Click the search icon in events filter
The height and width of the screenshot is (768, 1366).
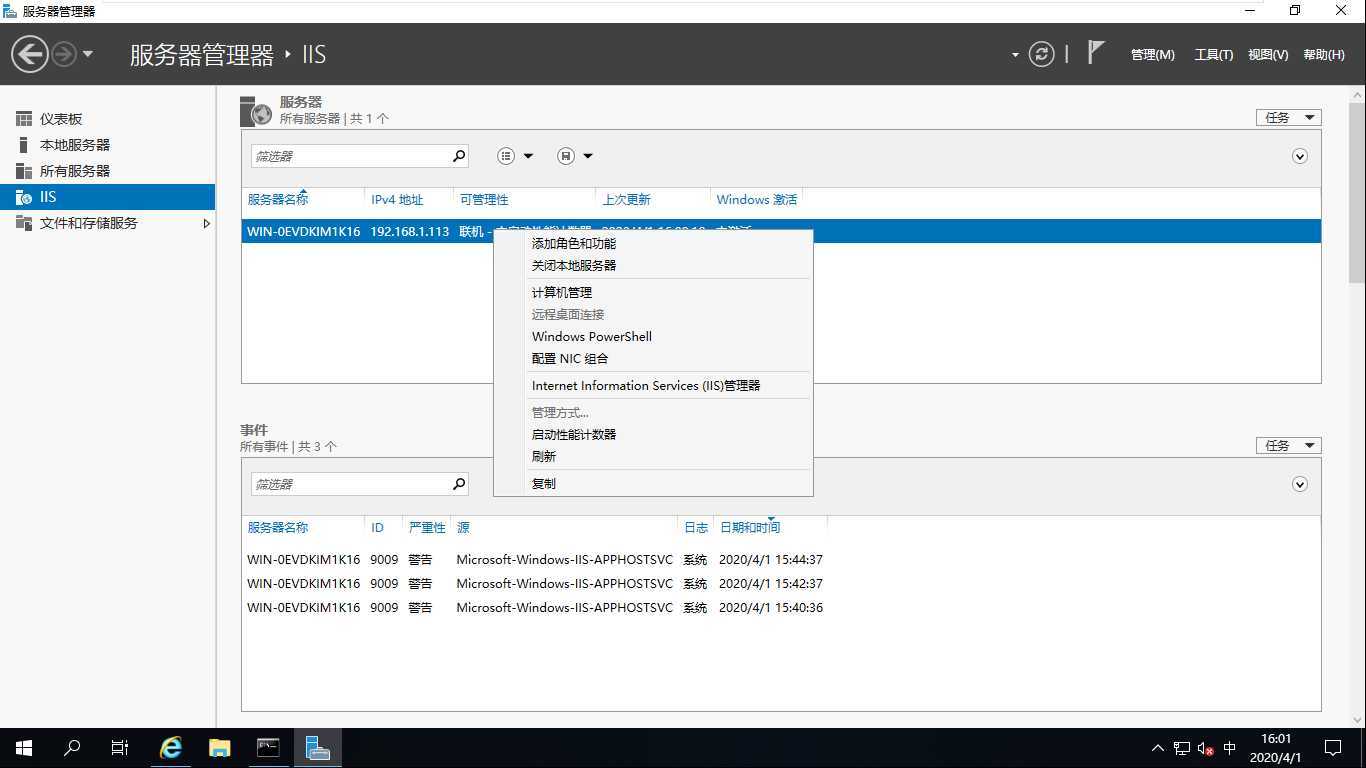[x=459, y=484]
